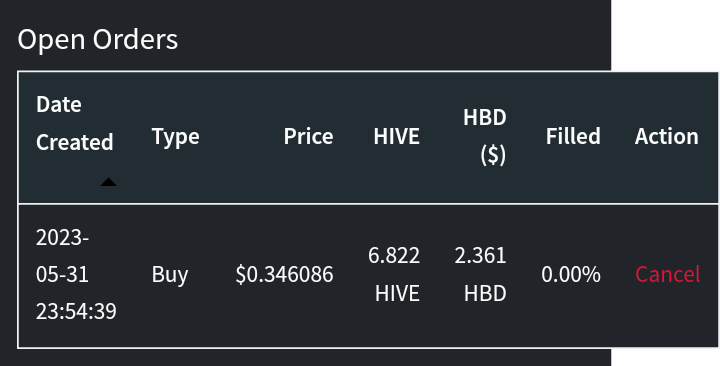The image size is (720, 366).
Task: Select the order date 2023-05-31 23:54:39
Action: pyautogui.click(x=76, y=275)
